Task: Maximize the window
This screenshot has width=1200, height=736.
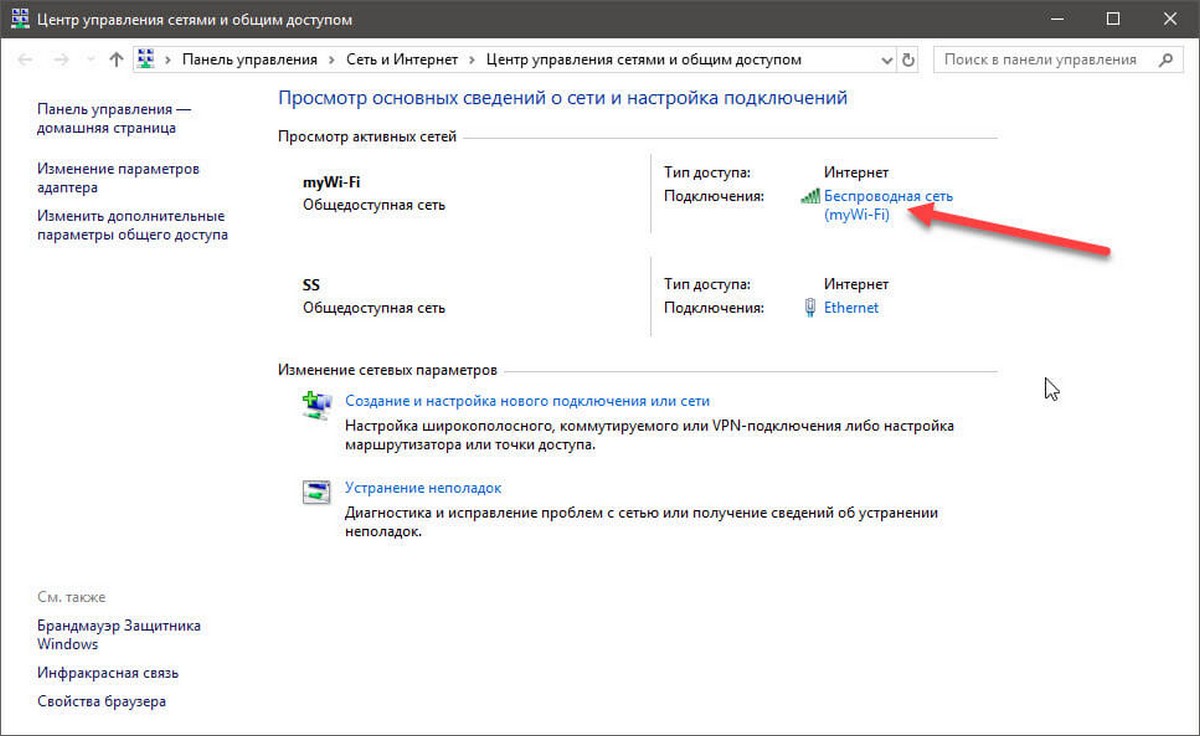Action: [1113, 19]
